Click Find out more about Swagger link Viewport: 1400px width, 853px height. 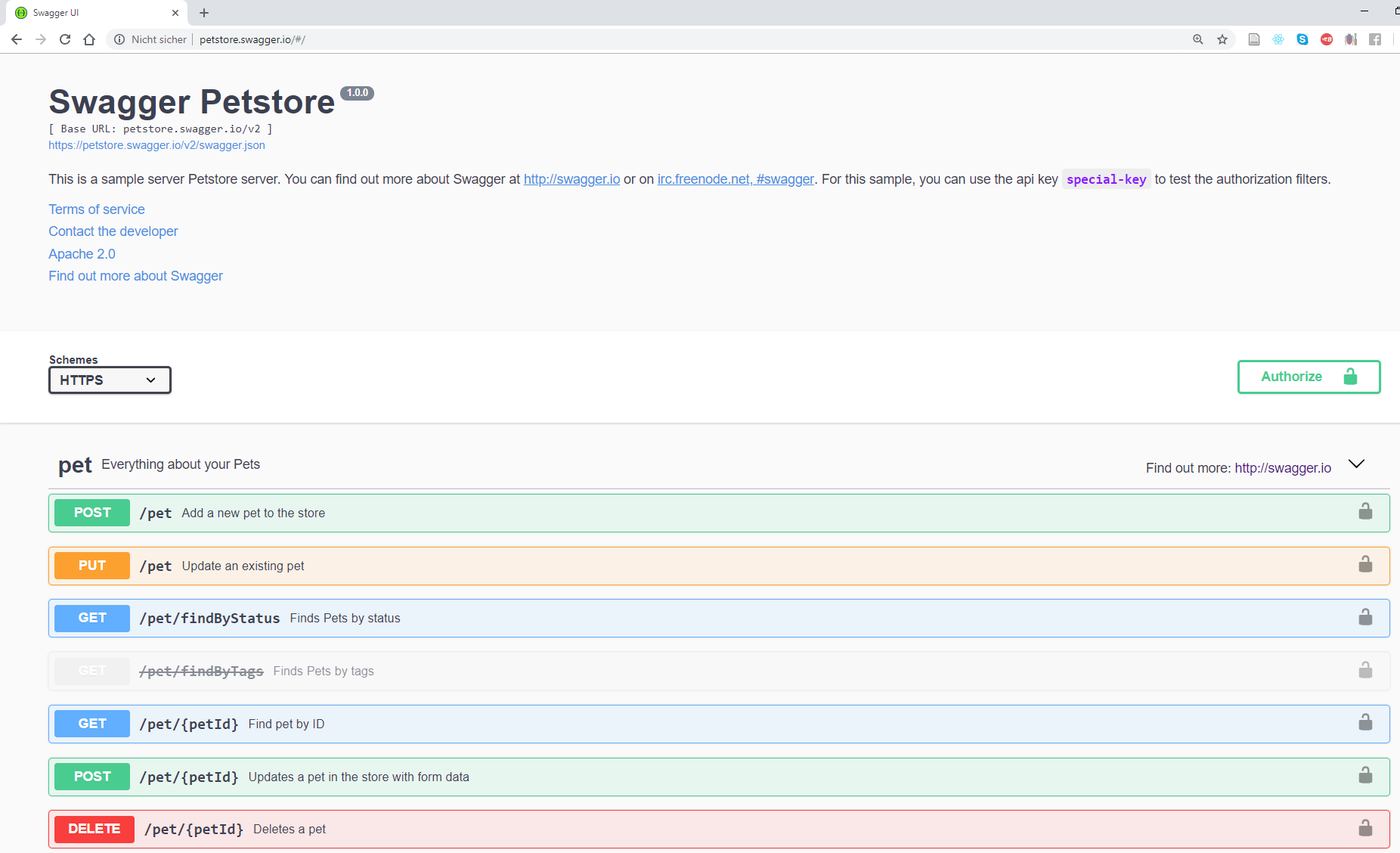pyautogui.click(x=135, y=276)
